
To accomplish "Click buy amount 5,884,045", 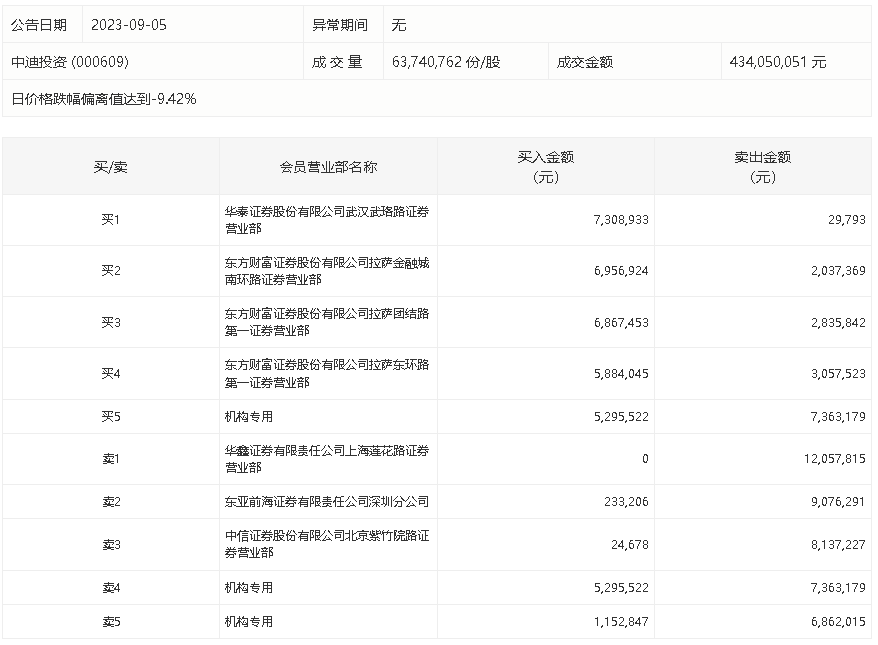I will (x=621, y=373).
